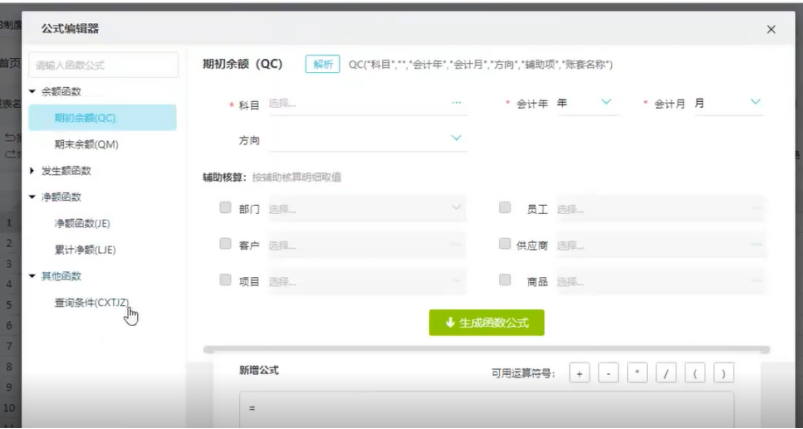Screen dimensions: 803x429
Task: Expand the 发生额函数 tree group
Action: click(34, 171)
